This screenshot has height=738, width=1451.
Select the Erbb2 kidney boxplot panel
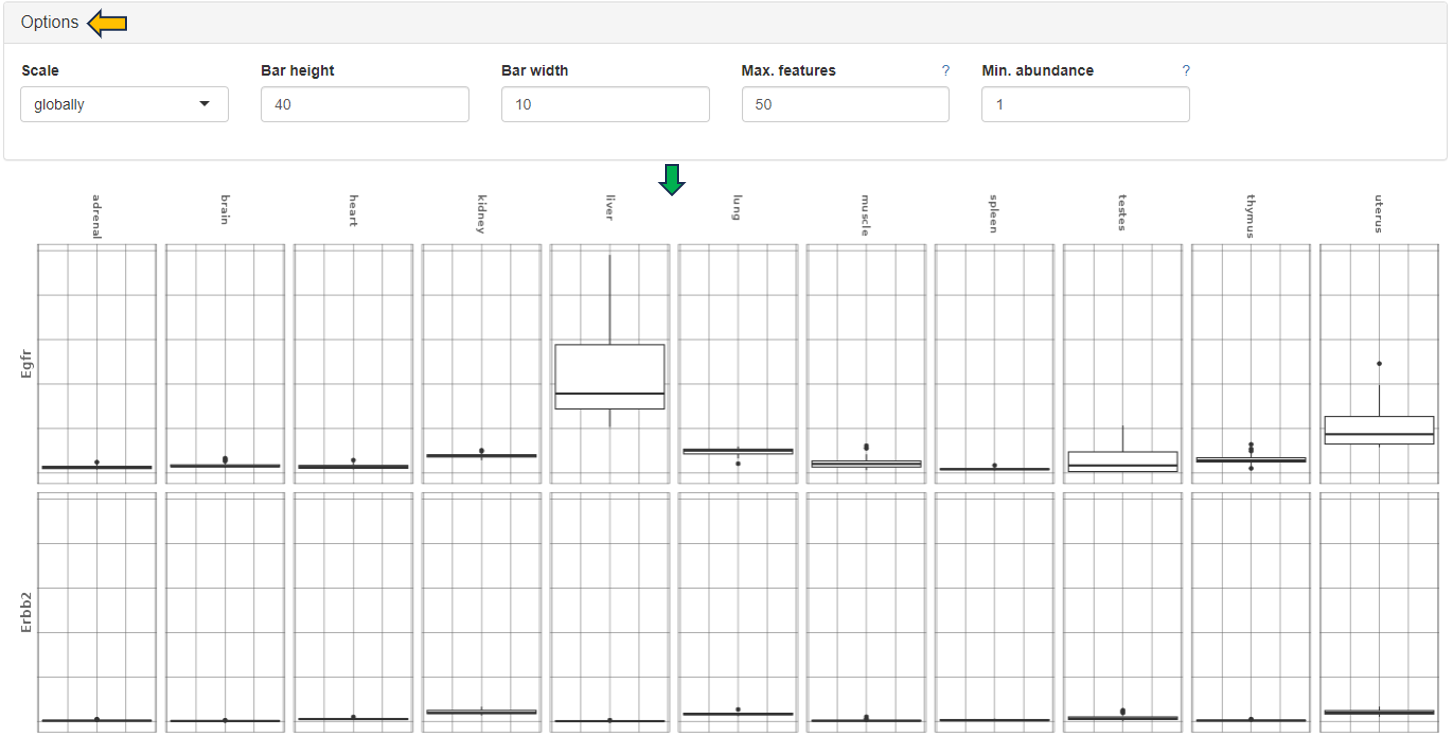(481, 612)
